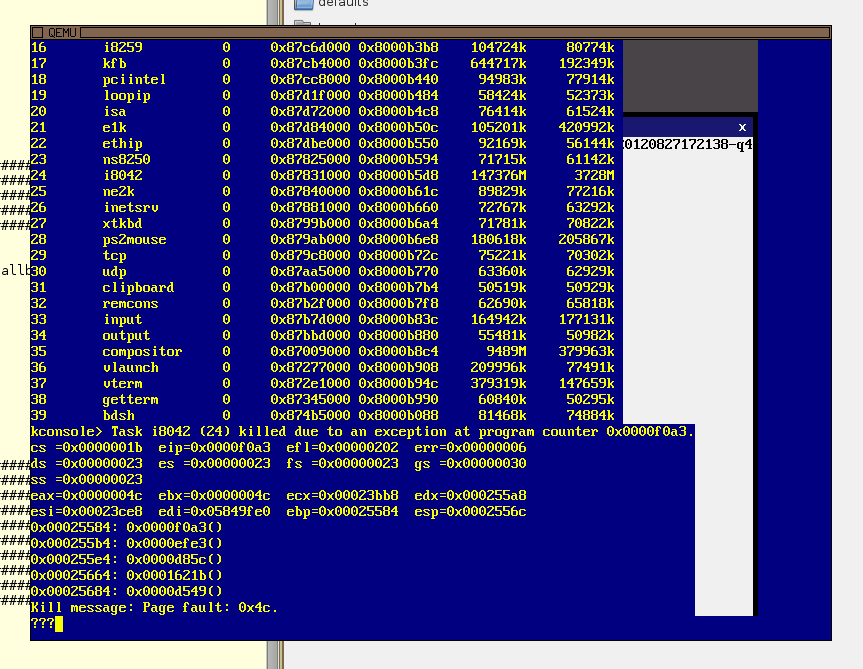The width and height of the screenshot is (863, 669).
Task: Click the 0120827172138-q4 text in inner window
Action: click(687, 144)
